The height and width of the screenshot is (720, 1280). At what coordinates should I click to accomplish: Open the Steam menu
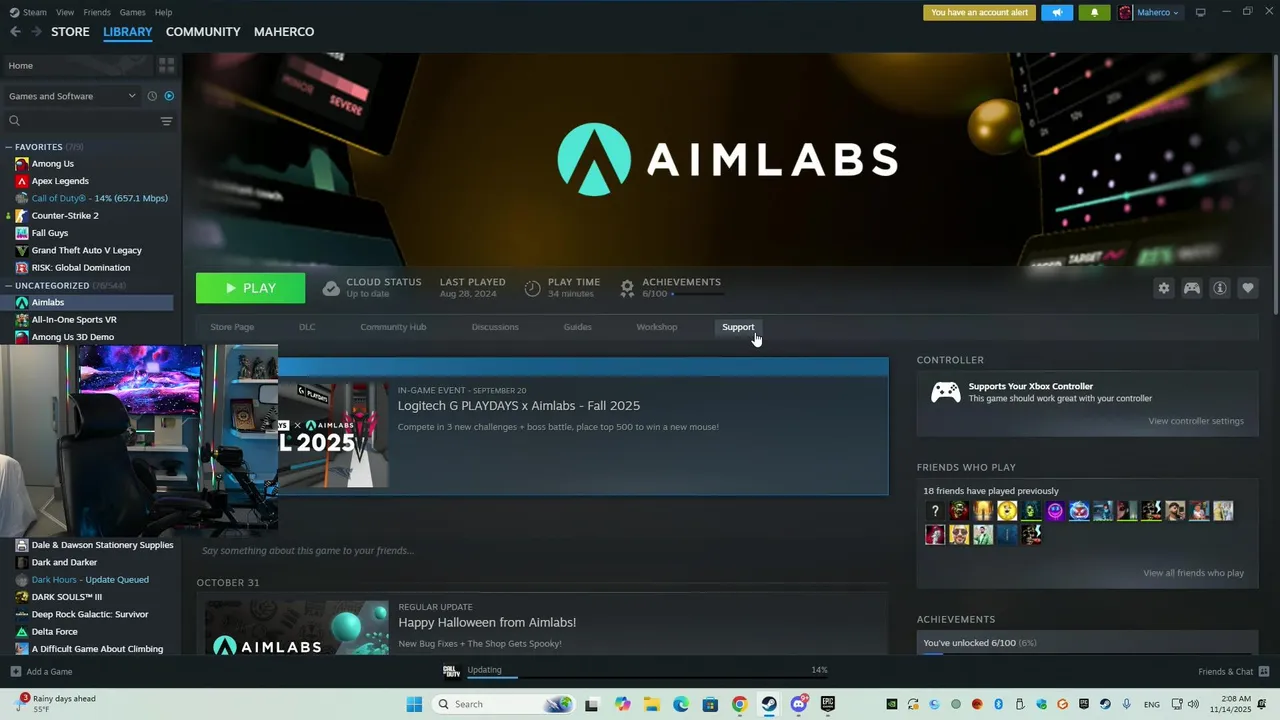click(x=35, y=12)
